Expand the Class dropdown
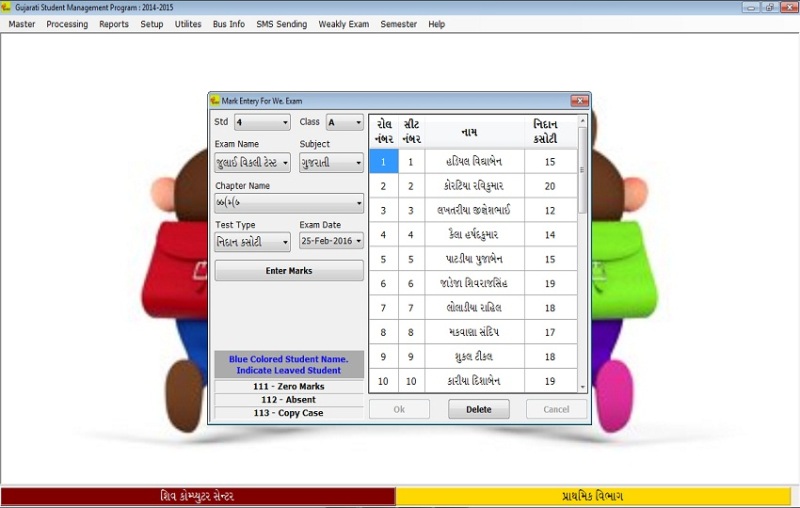800x508 pixels. point(357,123)
